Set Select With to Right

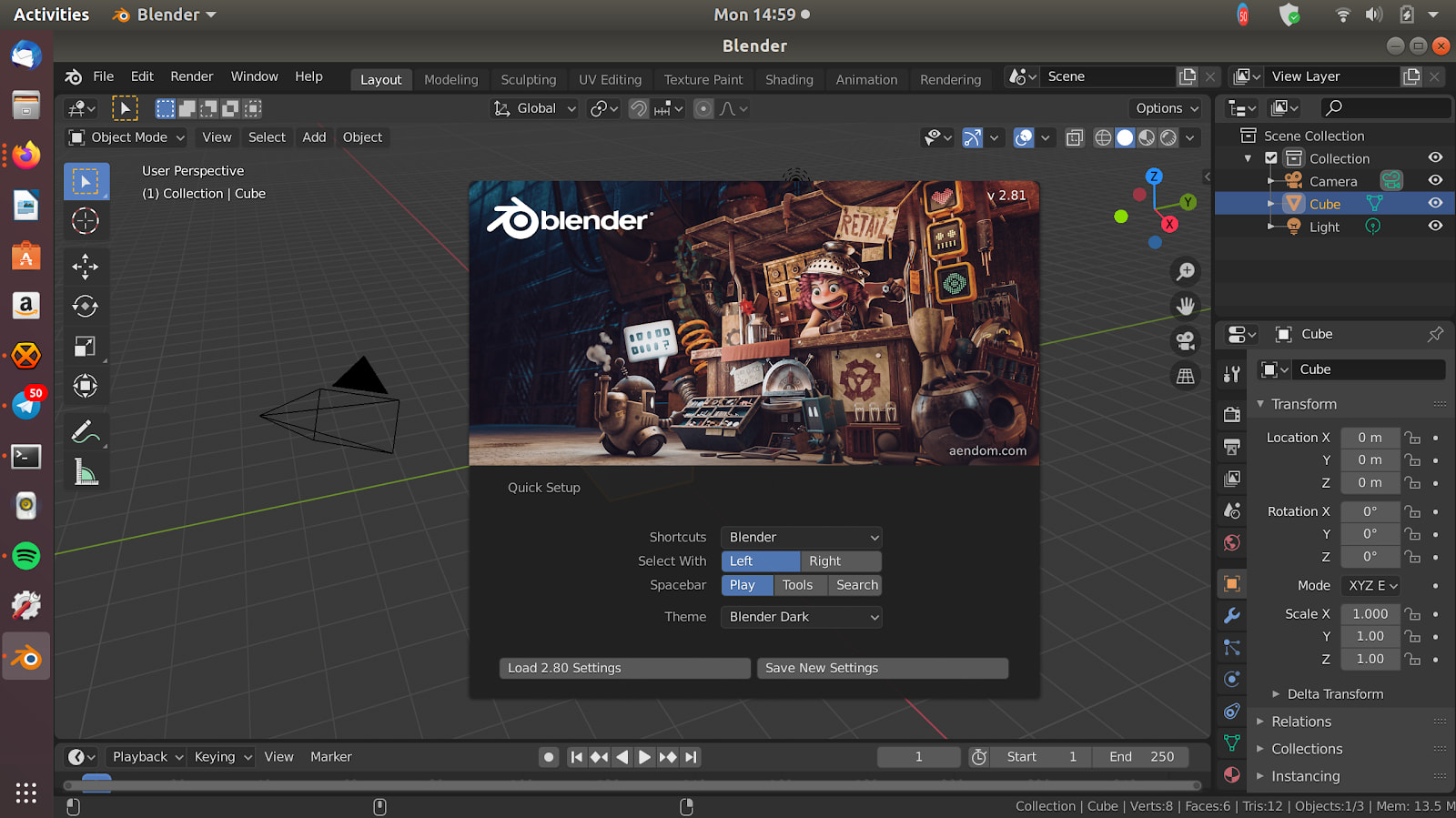pos(840,561)
